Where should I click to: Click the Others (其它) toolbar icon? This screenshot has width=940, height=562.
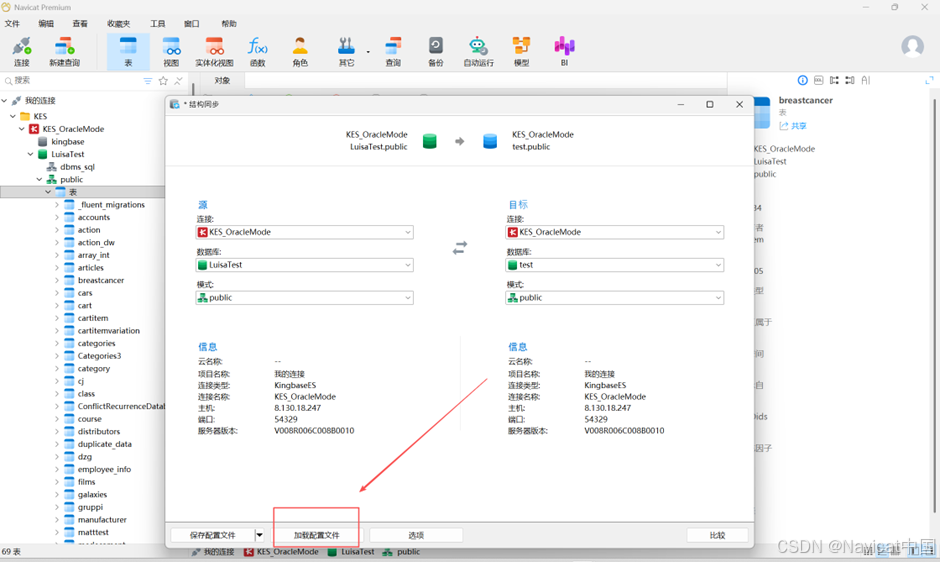[x=346, y=52]
